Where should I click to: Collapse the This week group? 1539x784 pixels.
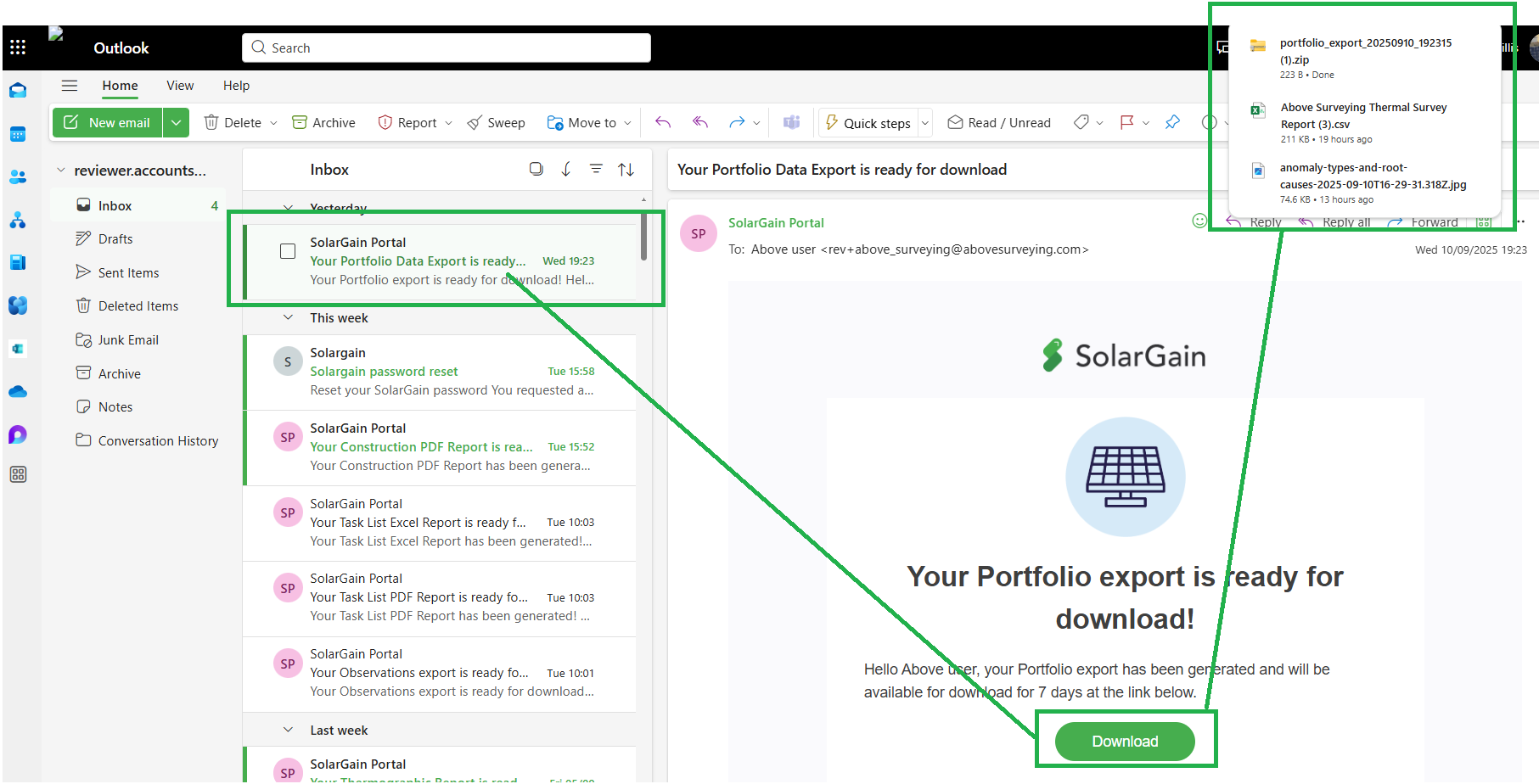pos(289,318)
